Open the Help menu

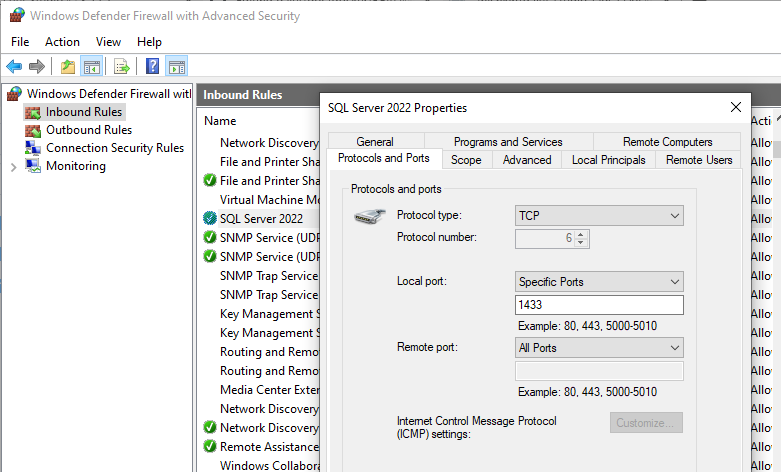click(x=149, y=42)
